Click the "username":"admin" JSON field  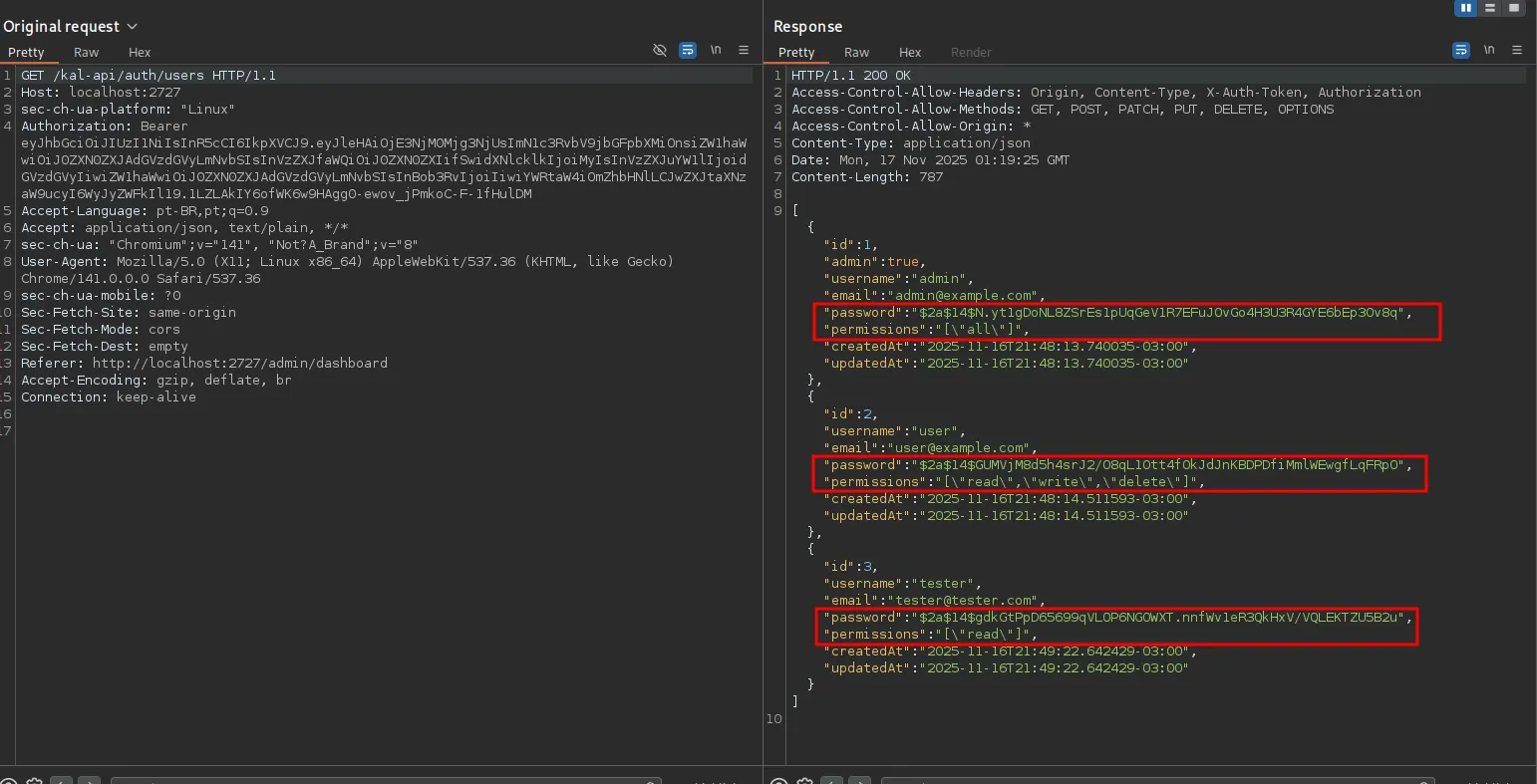pos(898,279)
